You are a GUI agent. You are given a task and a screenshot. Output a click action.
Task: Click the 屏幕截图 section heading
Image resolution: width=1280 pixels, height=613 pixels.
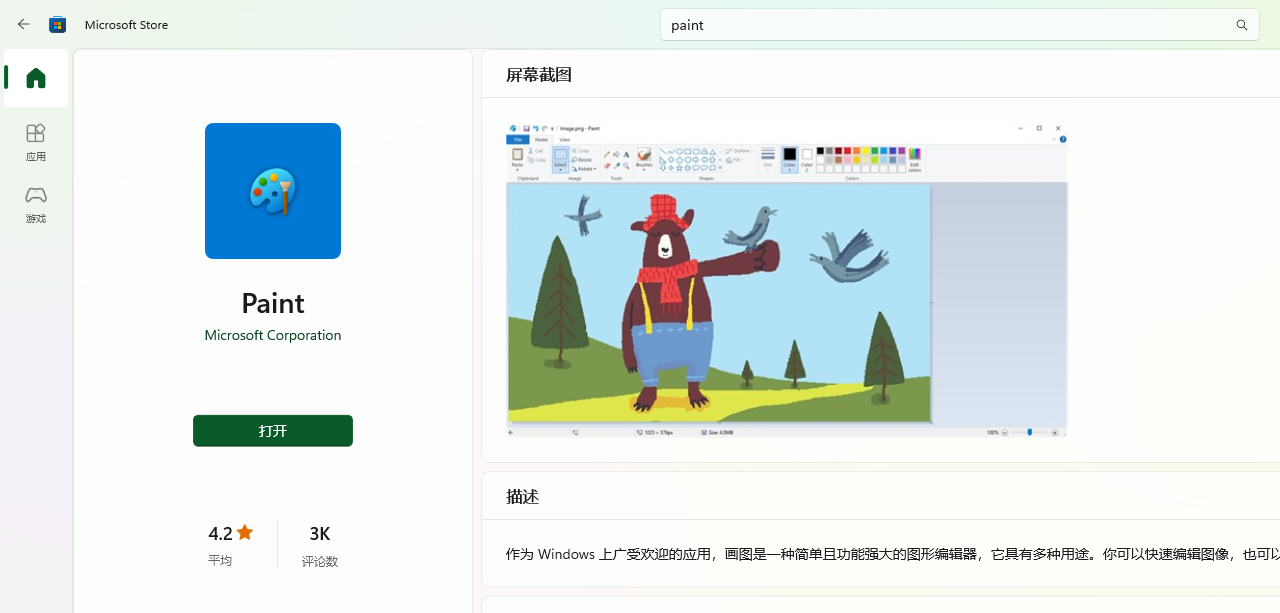point(539,75)
